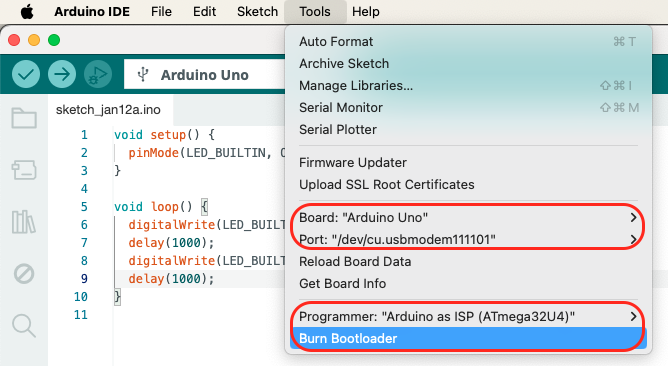Launch Serial Plotter from the Tools menu
This screenshot has height=366, width=668.
(469, 130)
